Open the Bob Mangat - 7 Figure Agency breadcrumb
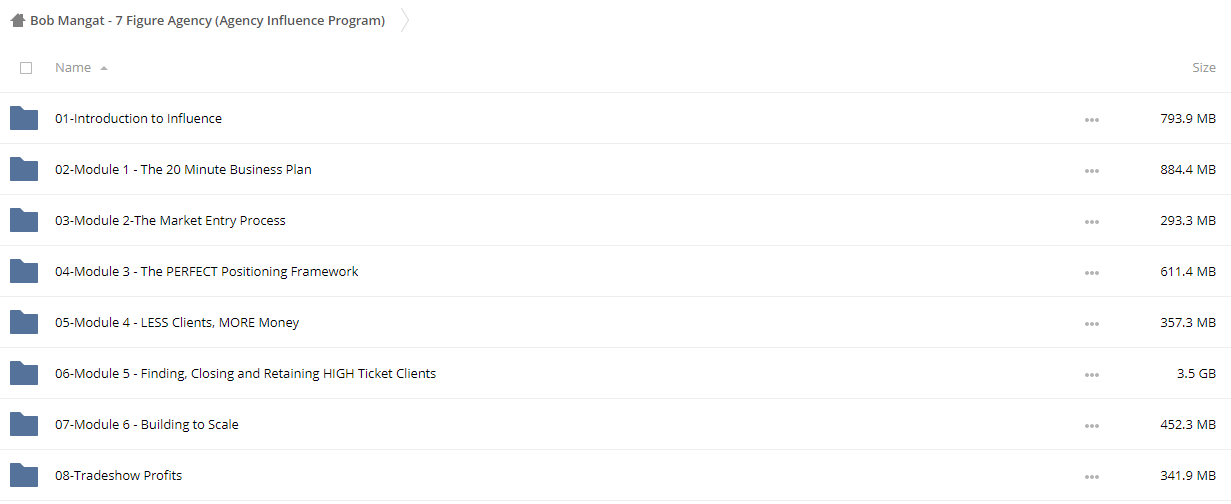The height and width of the screenshot is (504, 1231). coord(207,21)
